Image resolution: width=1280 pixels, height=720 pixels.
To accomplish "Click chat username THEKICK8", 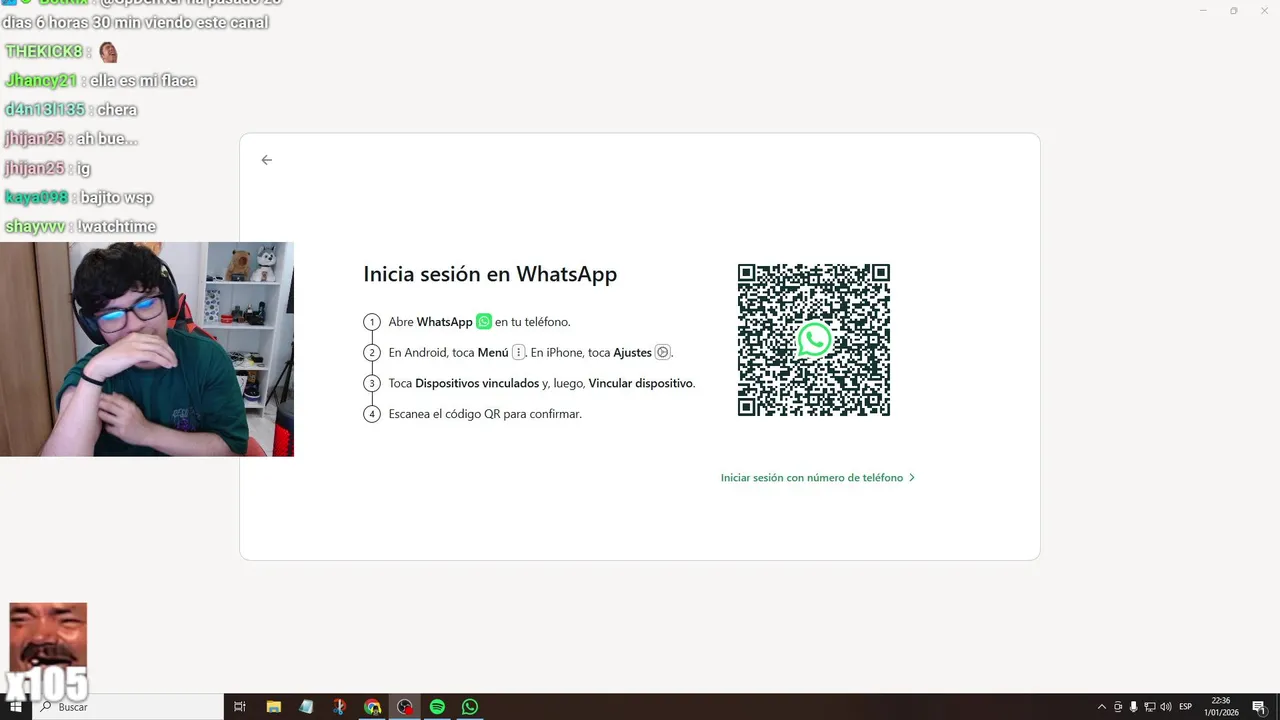I will click(x=44, y=52).
